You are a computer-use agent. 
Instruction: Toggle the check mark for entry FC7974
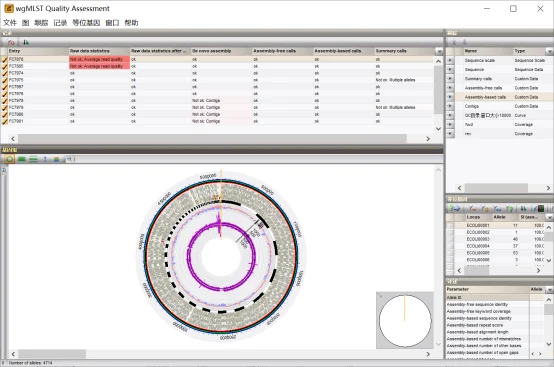[5, 73]
